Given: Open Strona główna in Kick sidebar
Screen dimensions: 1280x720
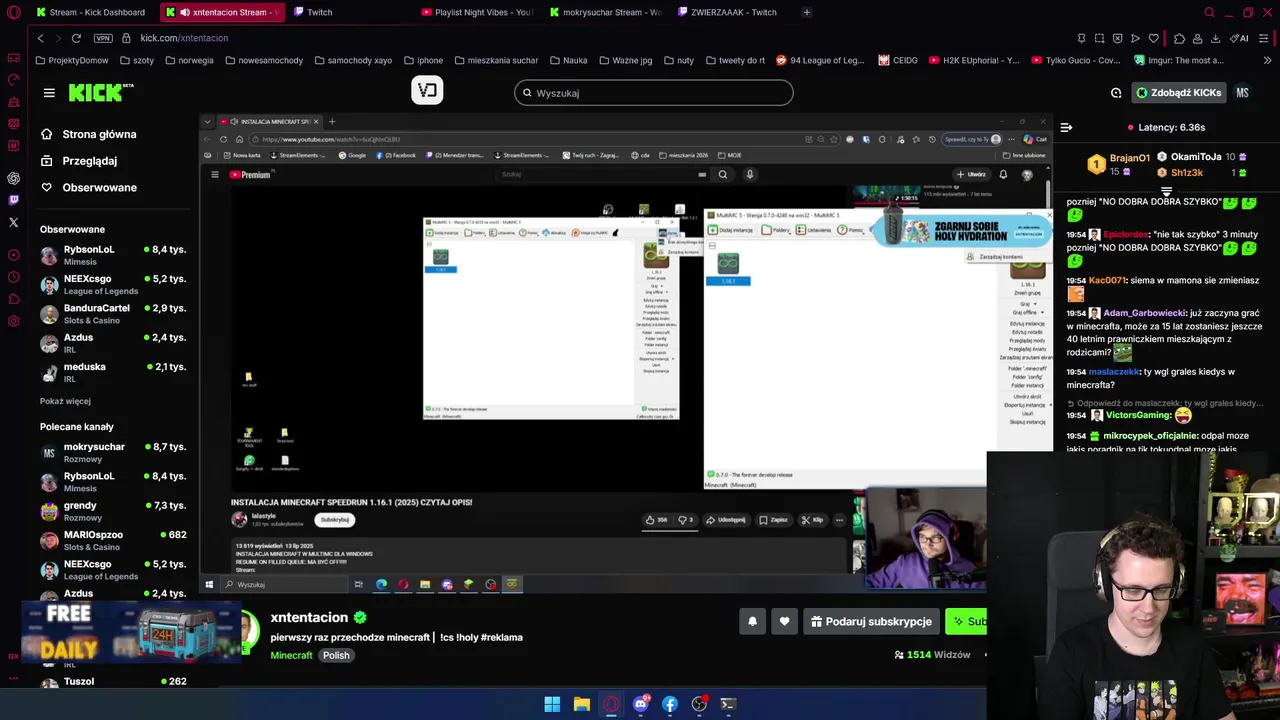Looking at the screenshot, I should click(88, 134).
